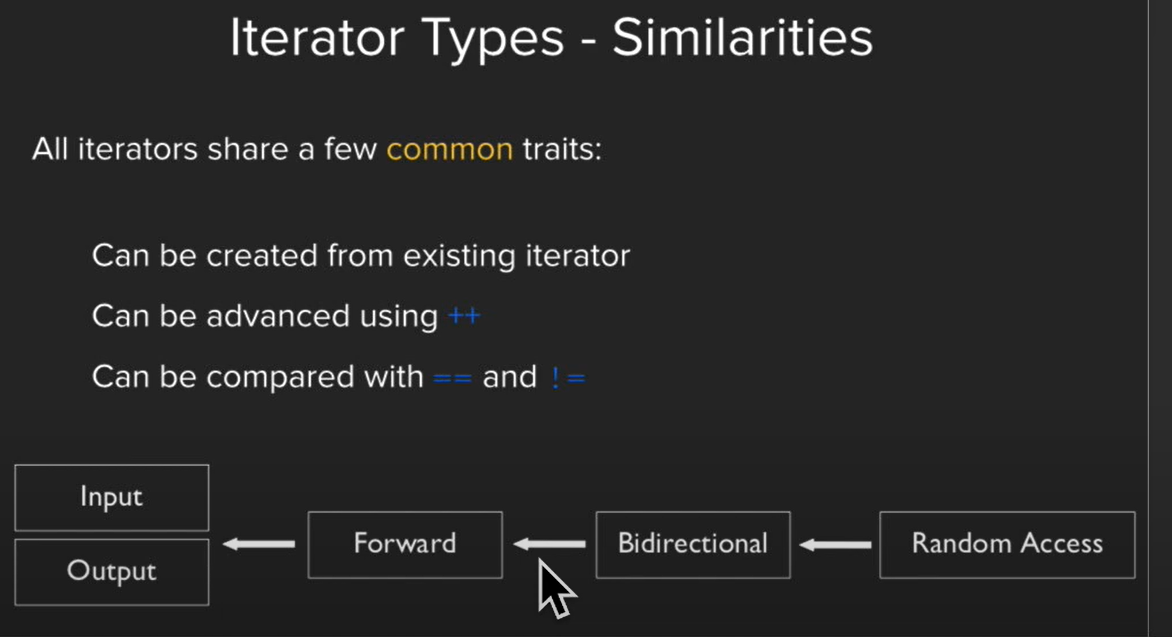The width and height of the screenshot is (1172, 637).
Task: Click the Random Access box
Action: (x=1006, y=544)
